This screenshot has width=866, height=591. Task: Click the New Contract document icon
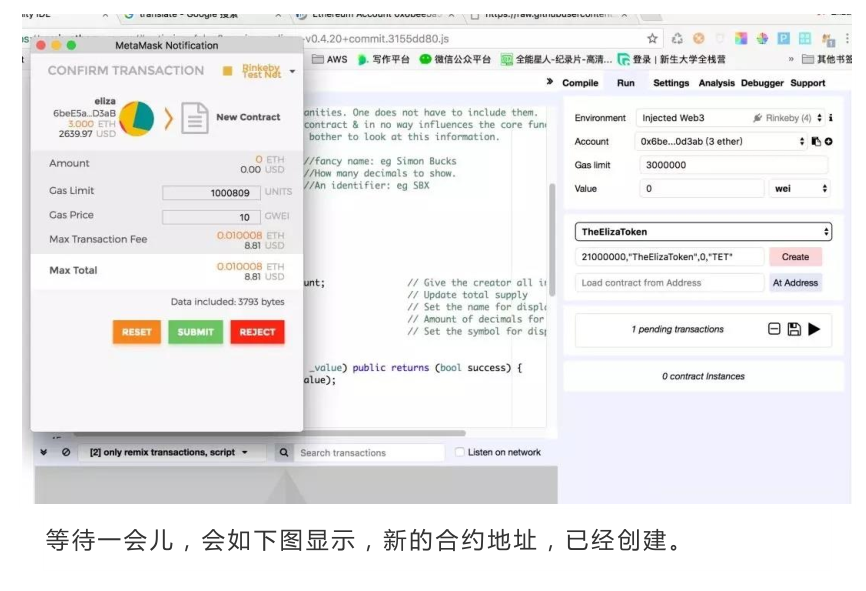pos(194,118)
